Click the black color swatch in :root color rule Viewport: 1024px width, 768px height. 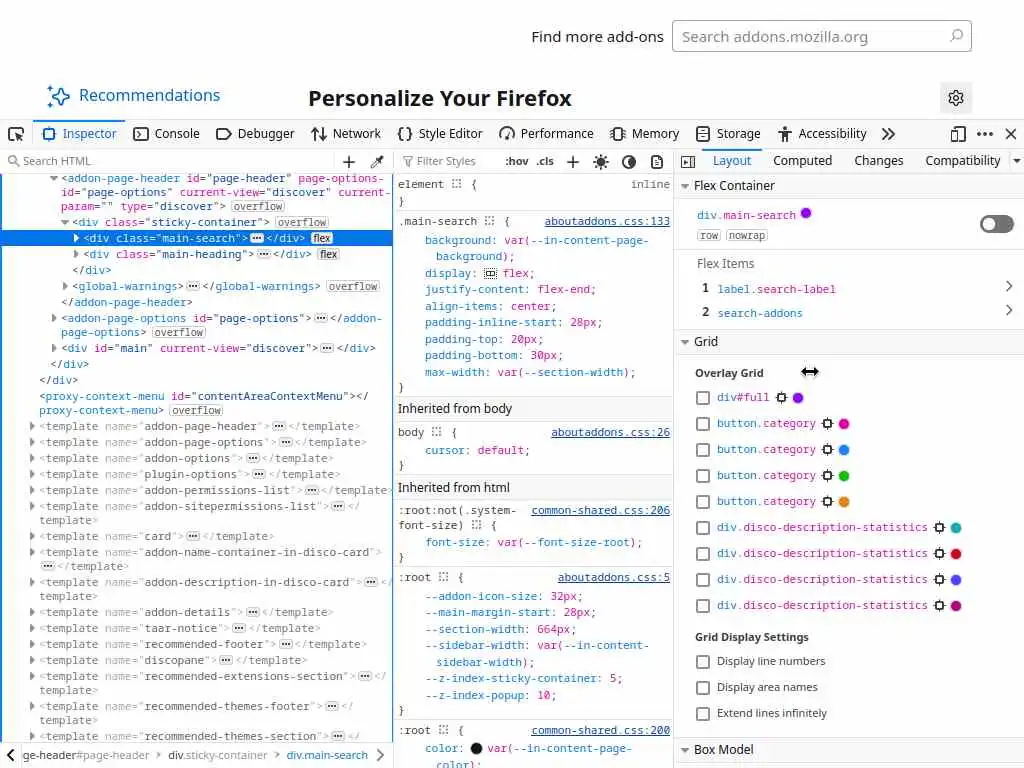[476, 748]
